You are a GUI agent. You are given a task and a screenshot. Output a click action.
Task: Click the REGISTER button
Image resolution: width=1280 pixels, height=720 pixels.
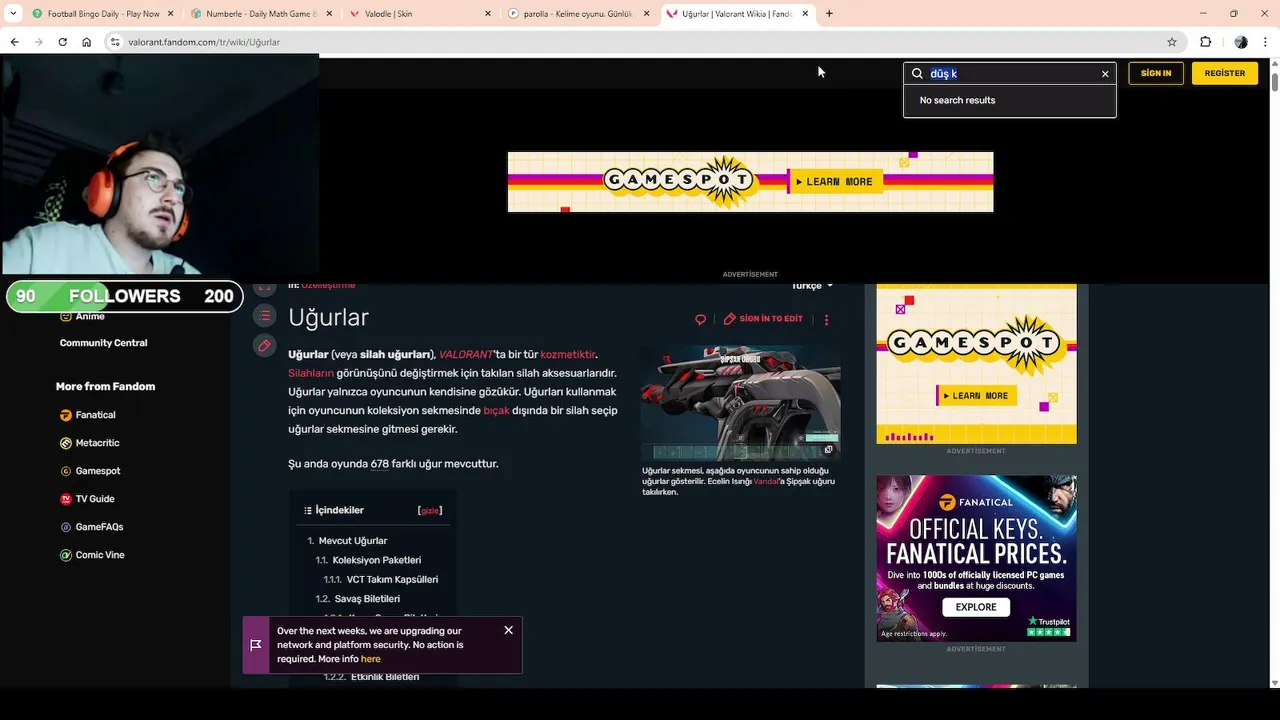[1225, 73]
